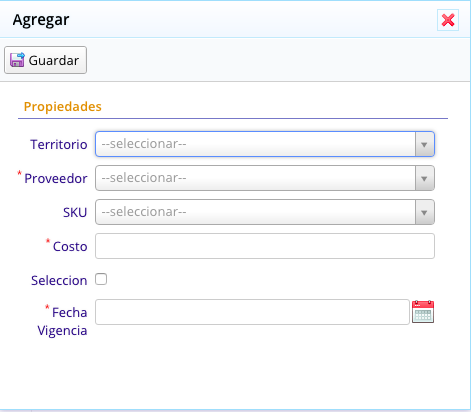The width and height of the screenshot is (471, 412).
Task: Select the SKU combo box text area
Action: pyautogui.click(x=255, y=212)
